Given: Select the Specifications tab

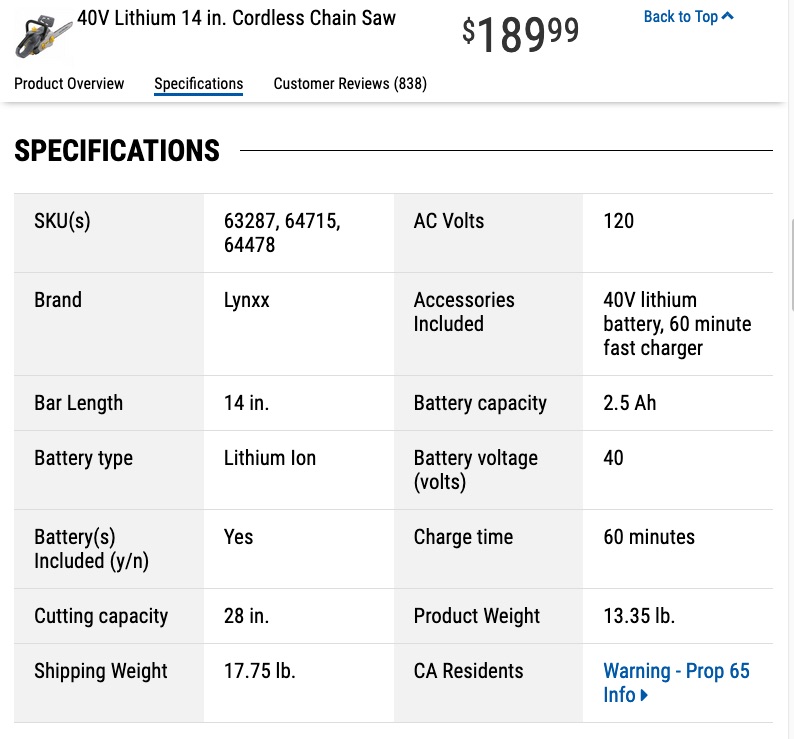Looking at the screenshot, I should click(198, 84).
